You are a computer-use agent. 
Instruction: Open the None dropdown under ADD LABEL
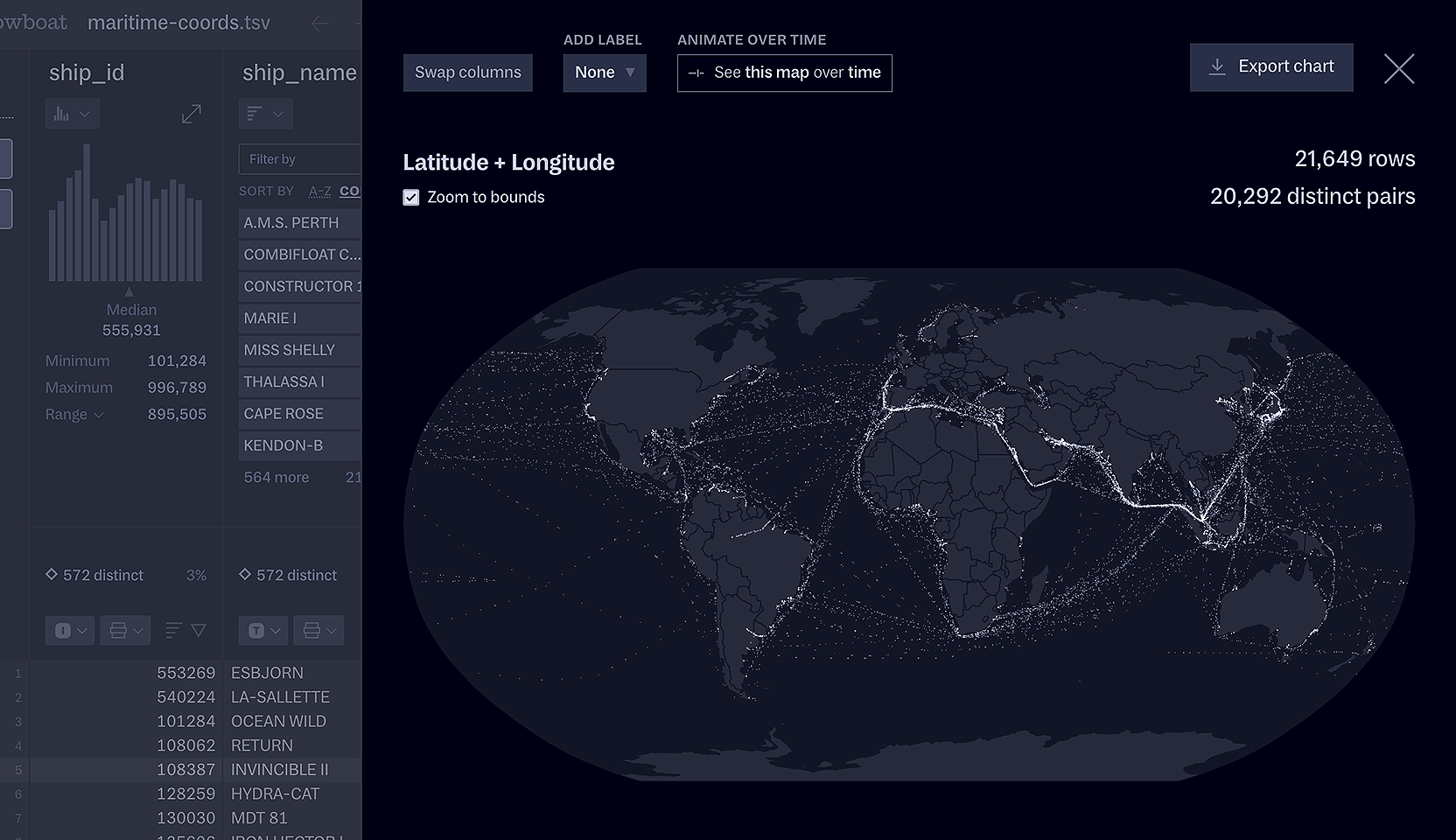pos(604,73)
